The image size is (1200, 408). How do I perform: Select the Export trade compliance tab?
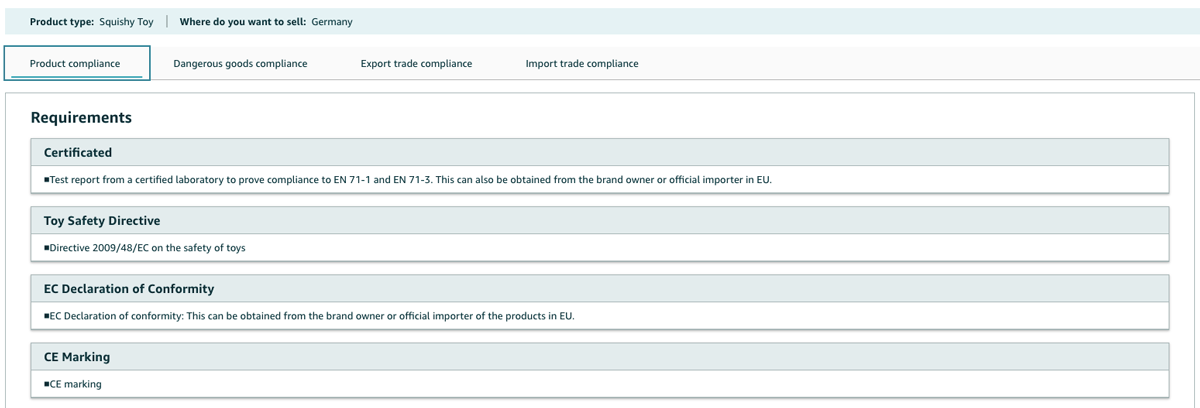point(416,63)
